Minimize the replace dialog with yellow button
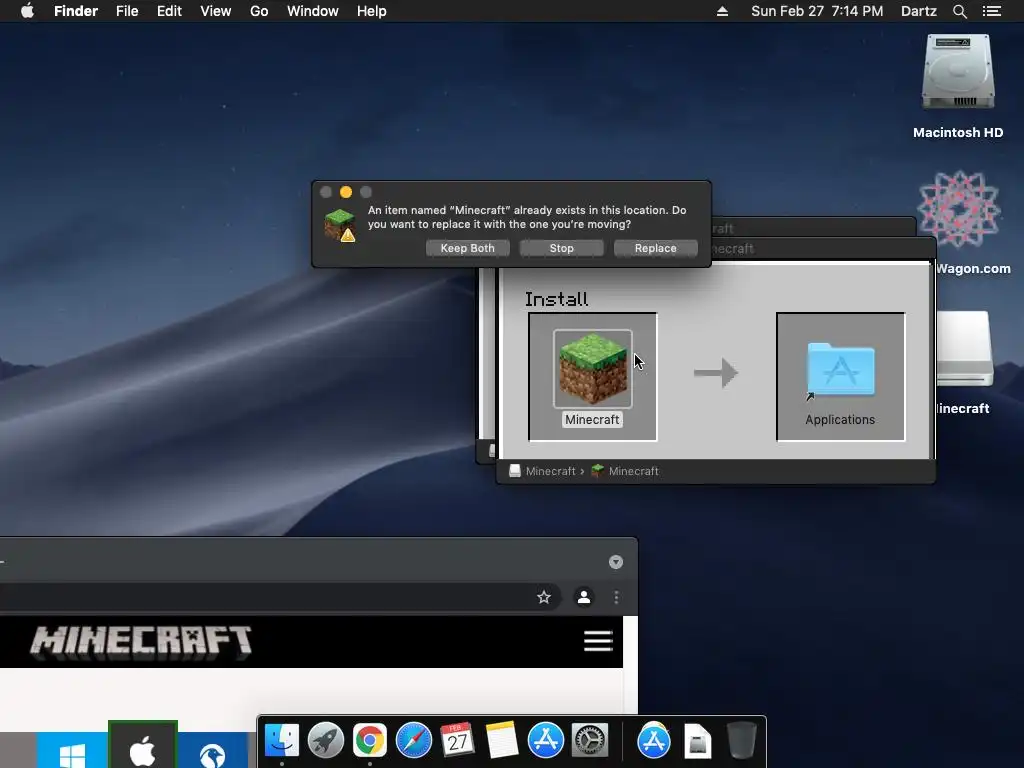This screenshot has width=1024, height=768. (346, 192)
